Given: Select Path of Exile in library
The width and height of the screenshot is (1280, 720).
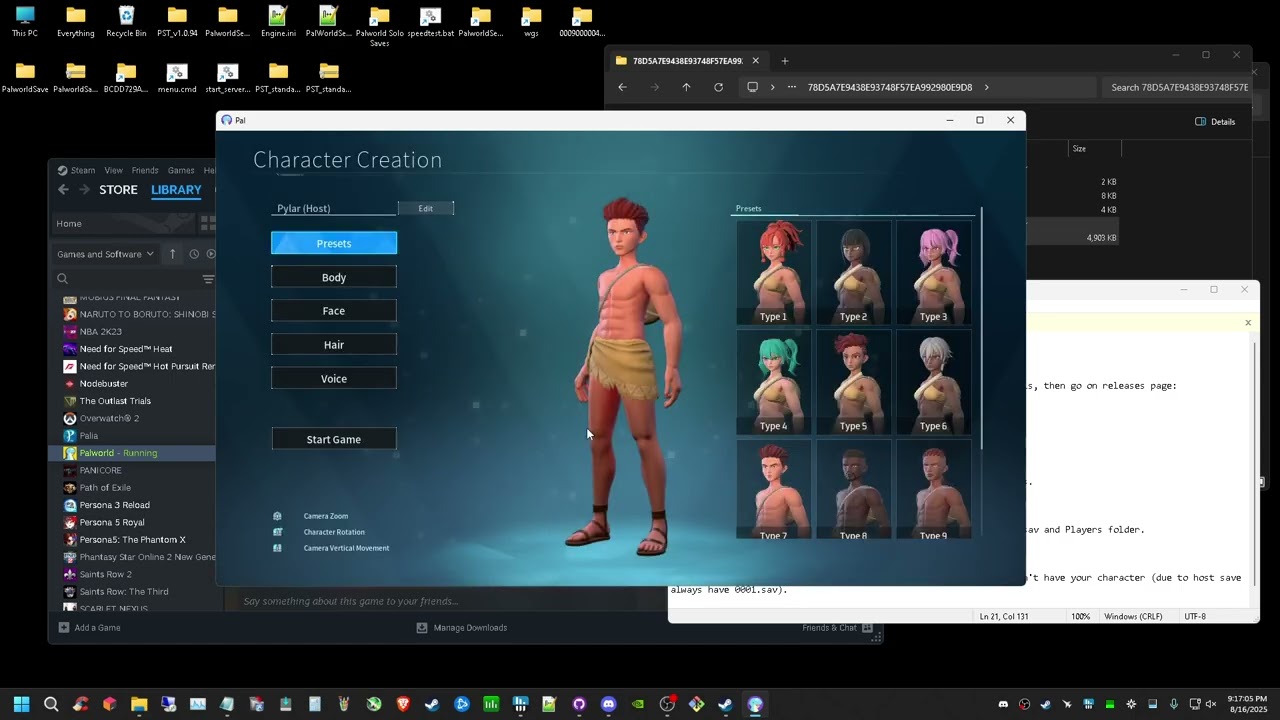Looking at the screenshot, I should [x=105, y=488].
